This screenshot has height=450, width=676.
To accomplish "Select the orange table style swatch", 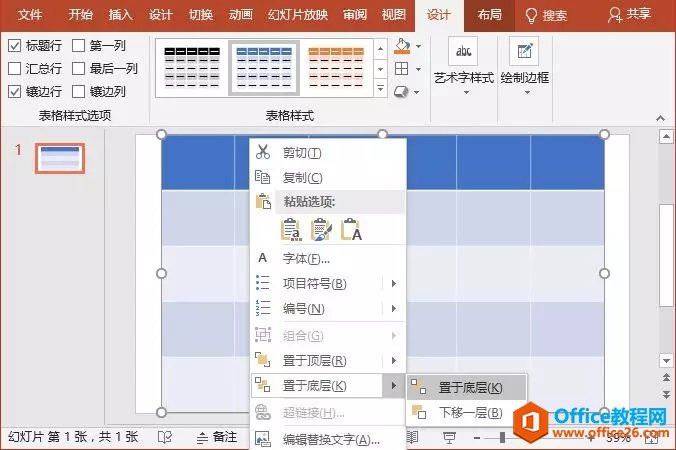I will [x=336, y=68].
